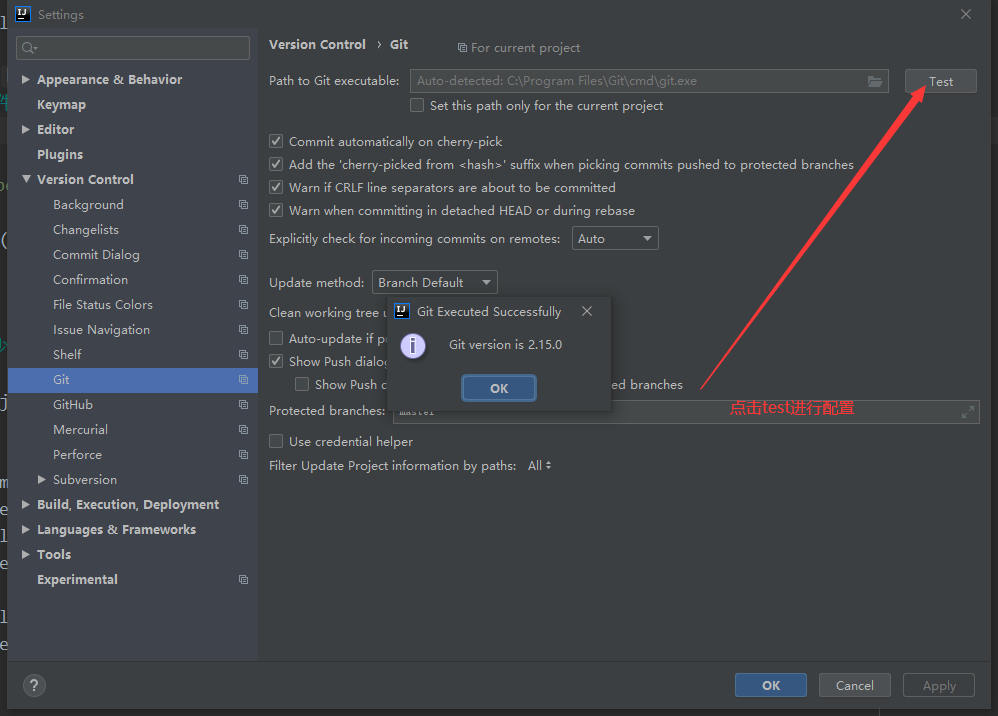Open the incoming commits Auto dropdown
The width and height of the screenshot is (998, 716).
(x=615, y=239)
